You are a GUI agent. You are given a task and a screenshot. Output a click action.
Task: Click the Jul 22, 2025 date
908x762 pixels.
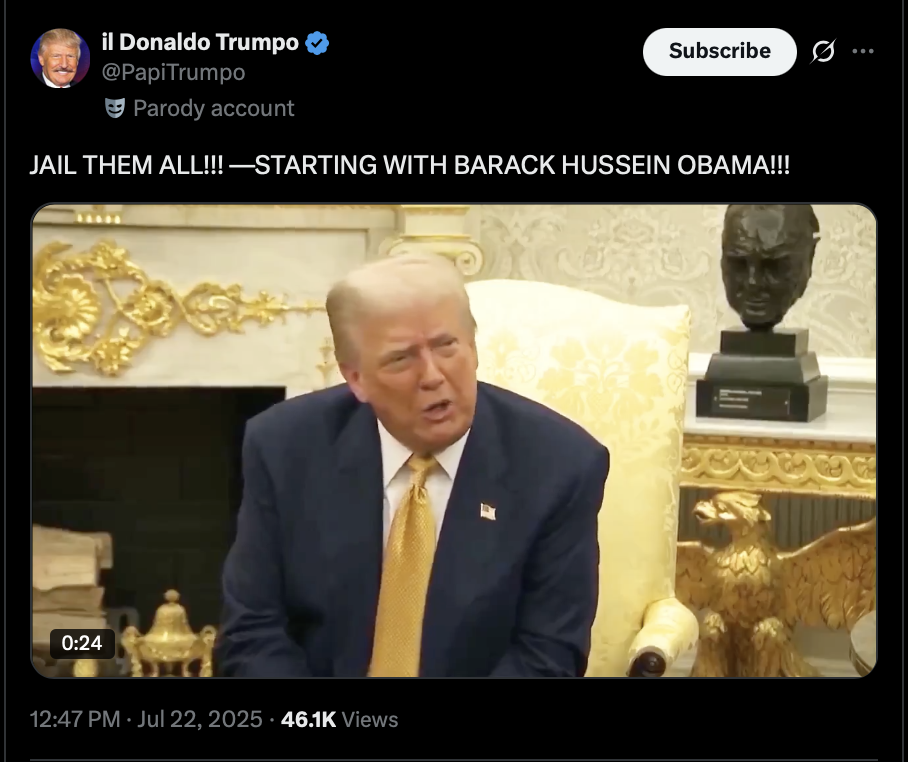pyautogui.click(x=200, y=719)
